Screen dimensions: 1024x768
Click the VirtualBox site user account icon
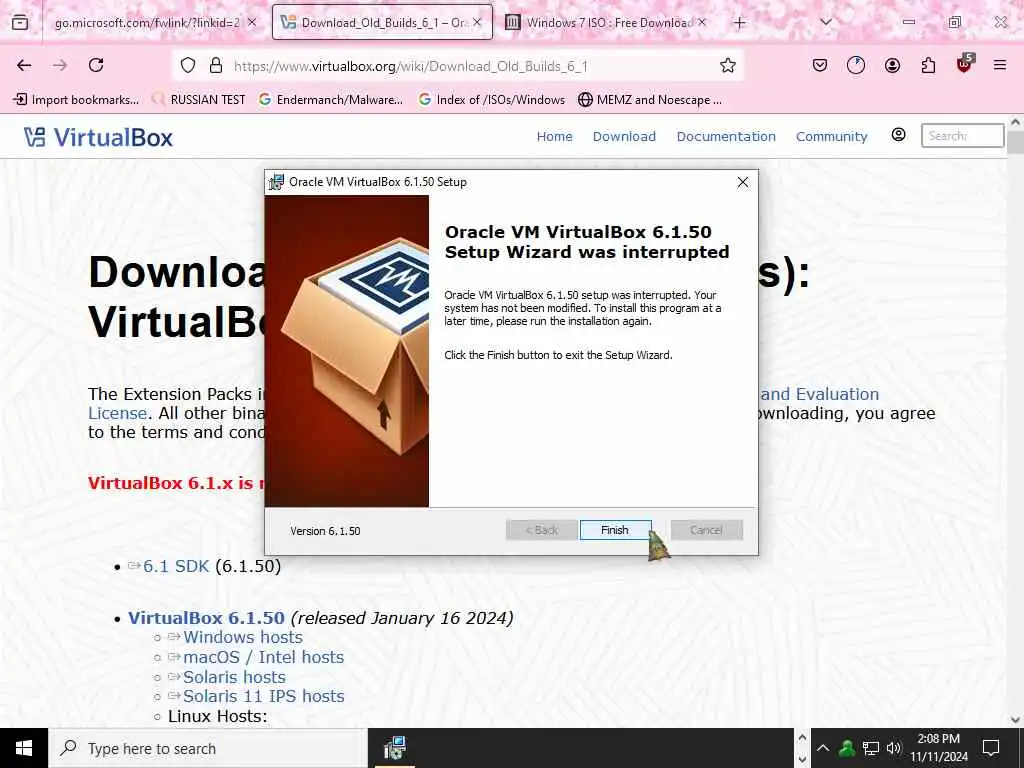(899, 135)
